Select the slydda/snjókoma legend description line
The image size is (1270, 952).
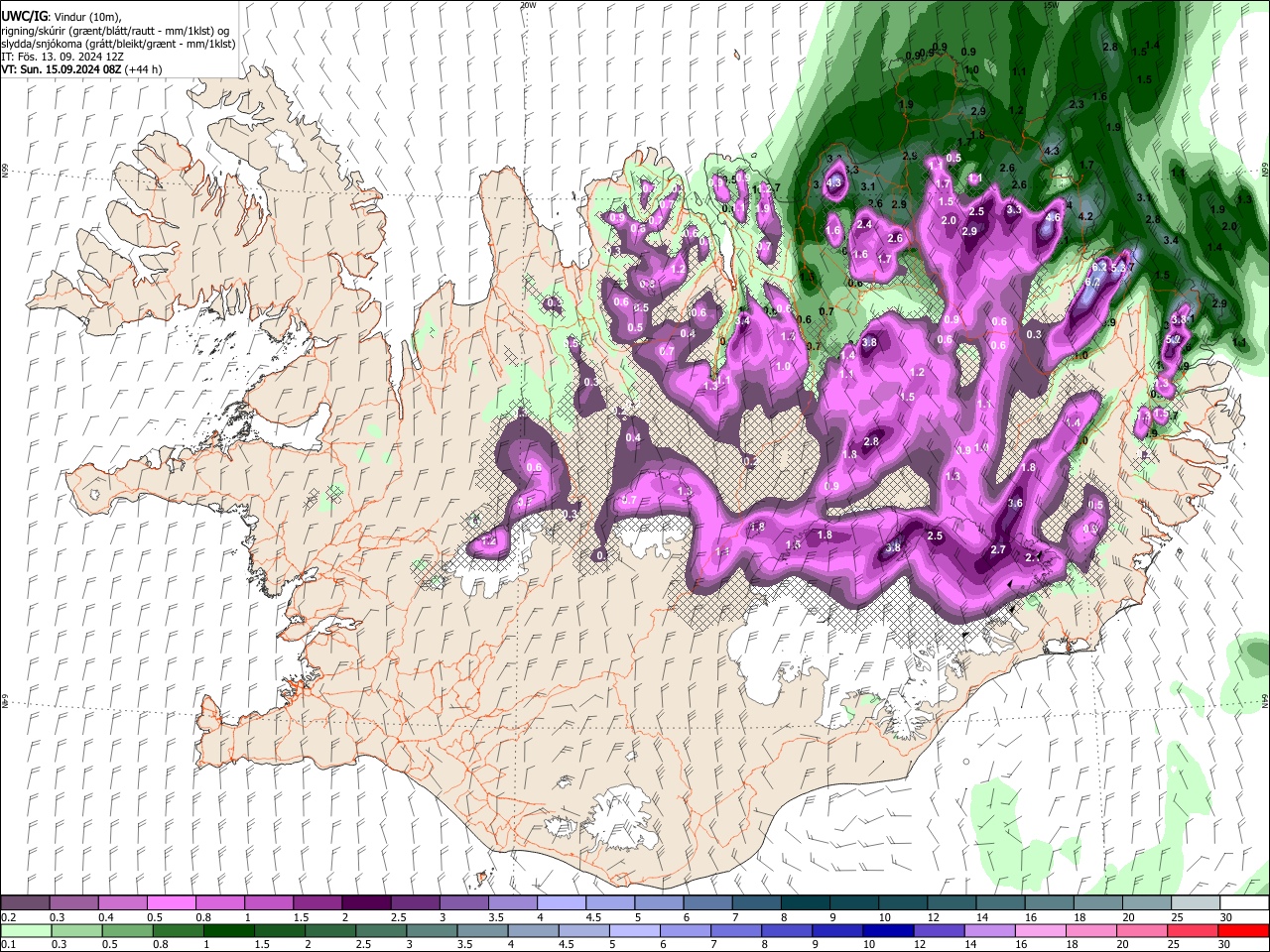coord(118,44)
